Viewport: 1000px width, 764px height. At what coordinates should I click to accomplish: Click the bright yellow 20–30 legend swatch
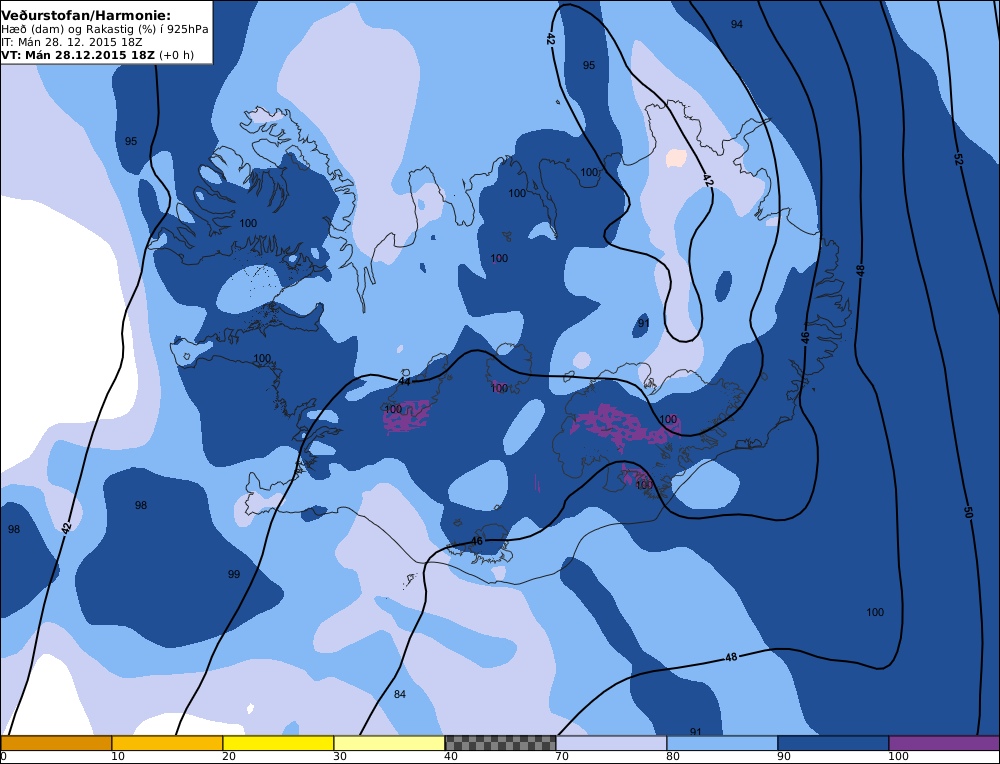[x=278, y=743]
